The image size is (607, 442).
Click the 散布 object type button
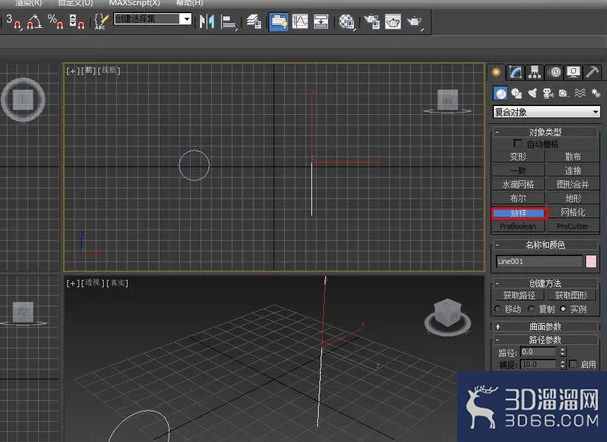click(x=573, y=156)
